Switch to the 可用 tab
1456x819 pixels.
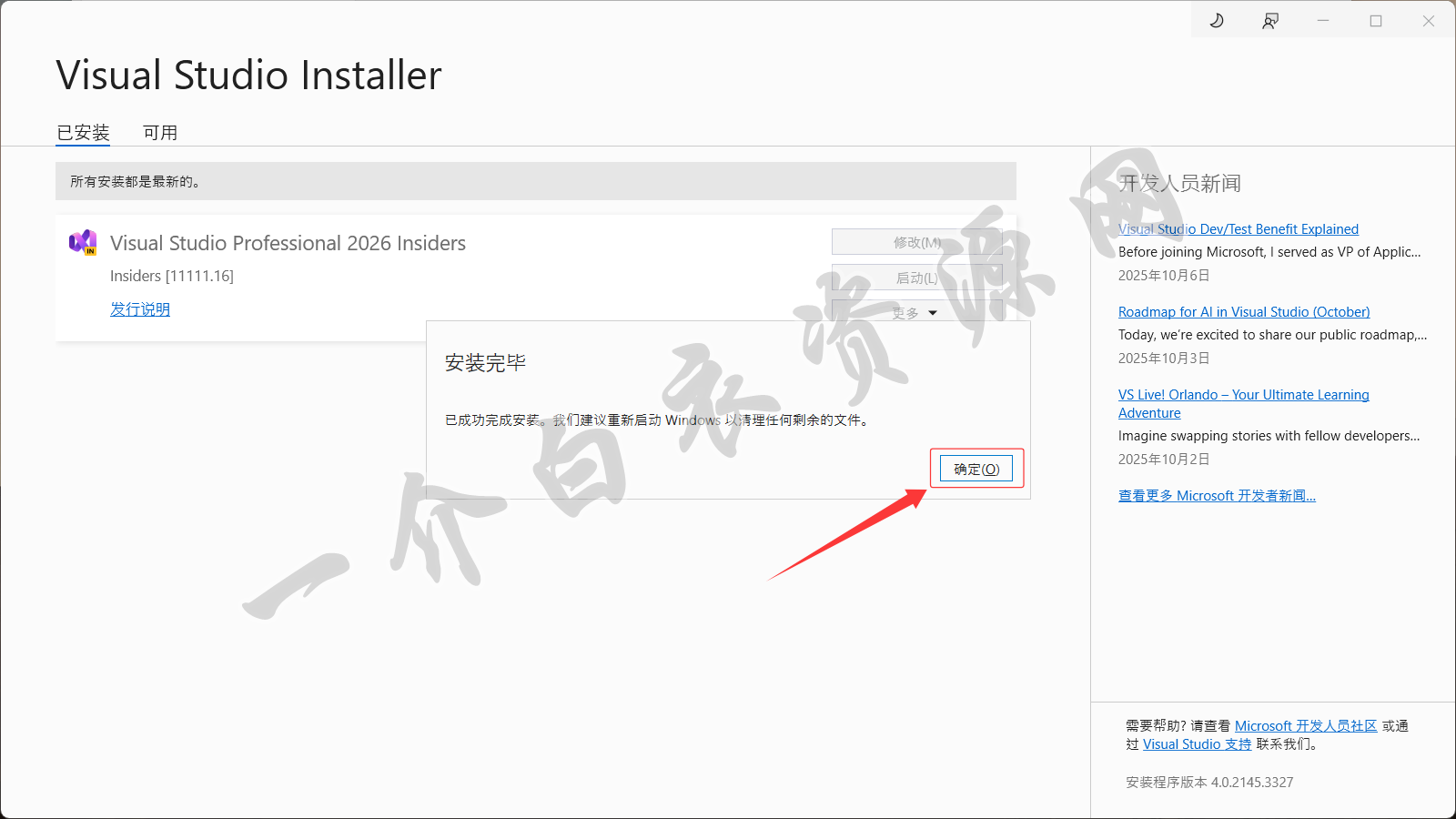pyautogui.click(x=160, y=133)
